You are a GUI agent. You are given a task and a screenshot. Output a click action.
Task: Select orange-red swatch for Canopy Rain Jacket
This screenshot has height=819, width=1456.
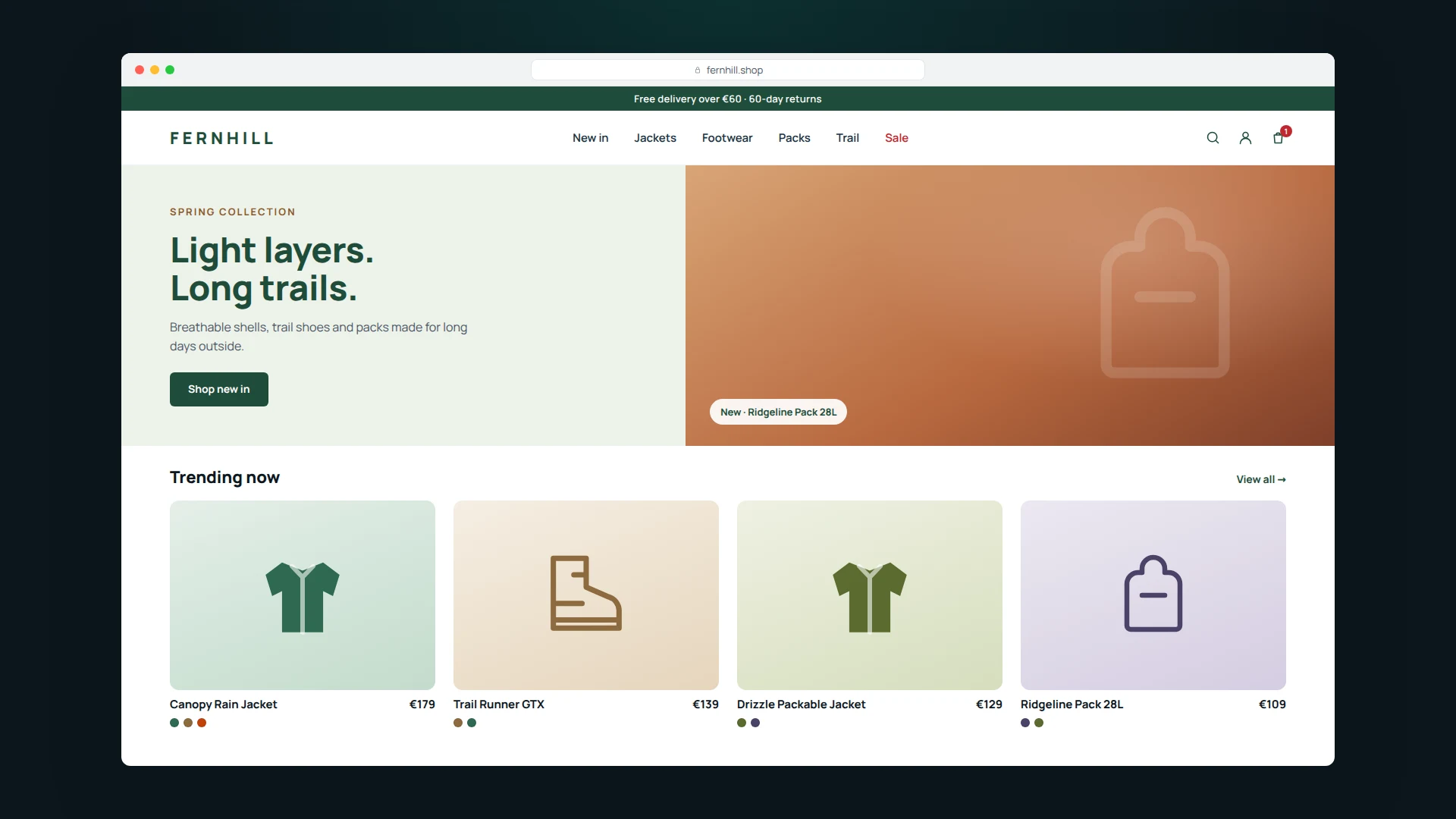[202, 723]
